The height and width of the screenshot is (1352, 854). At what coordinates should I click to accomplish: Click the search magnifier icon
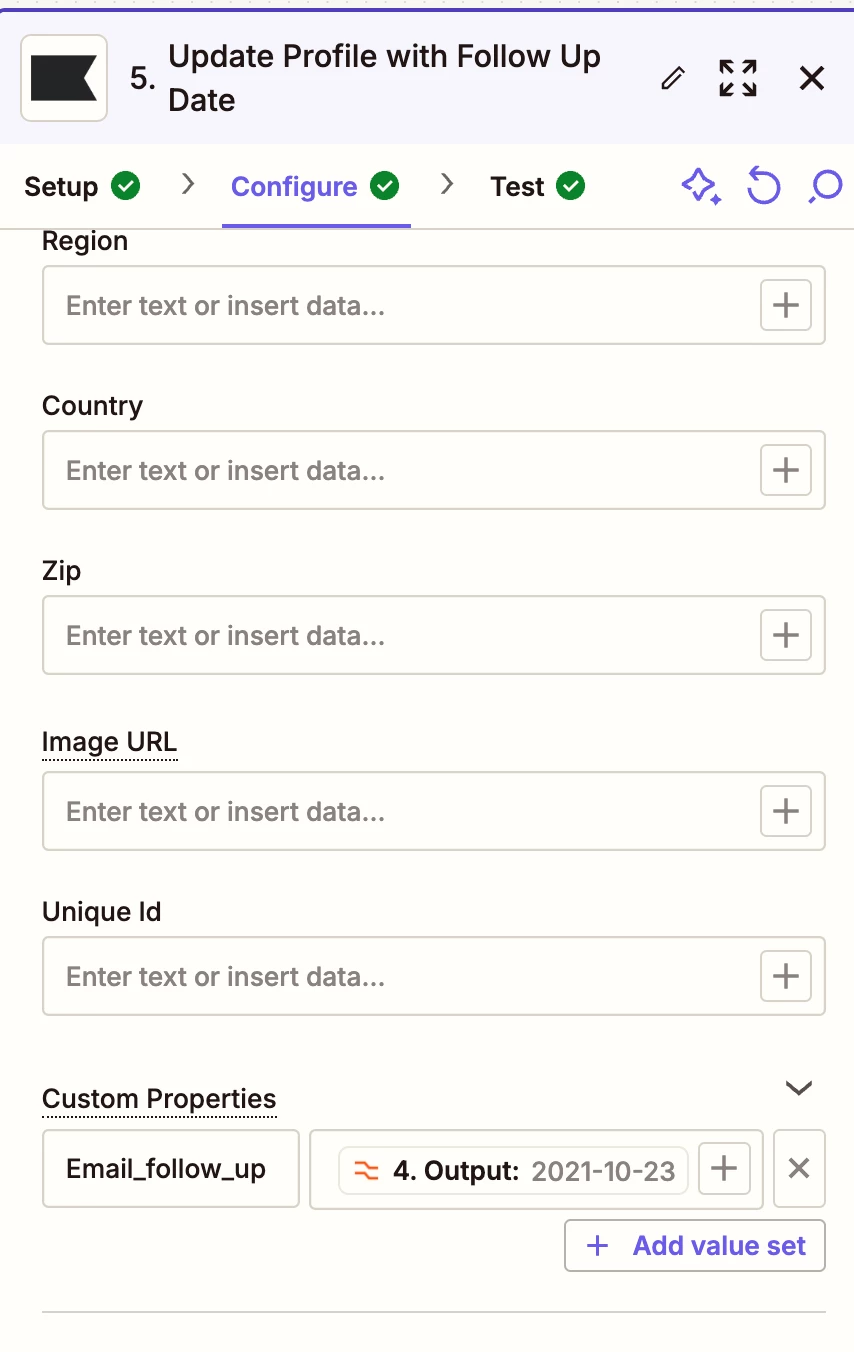(x=826, y=187)
